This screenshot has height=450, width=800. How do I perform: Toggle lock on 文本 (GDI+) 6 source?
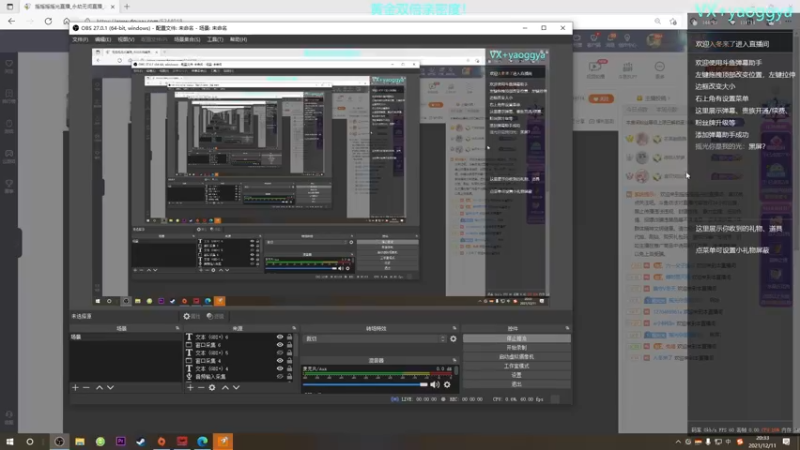pos(289,337)
